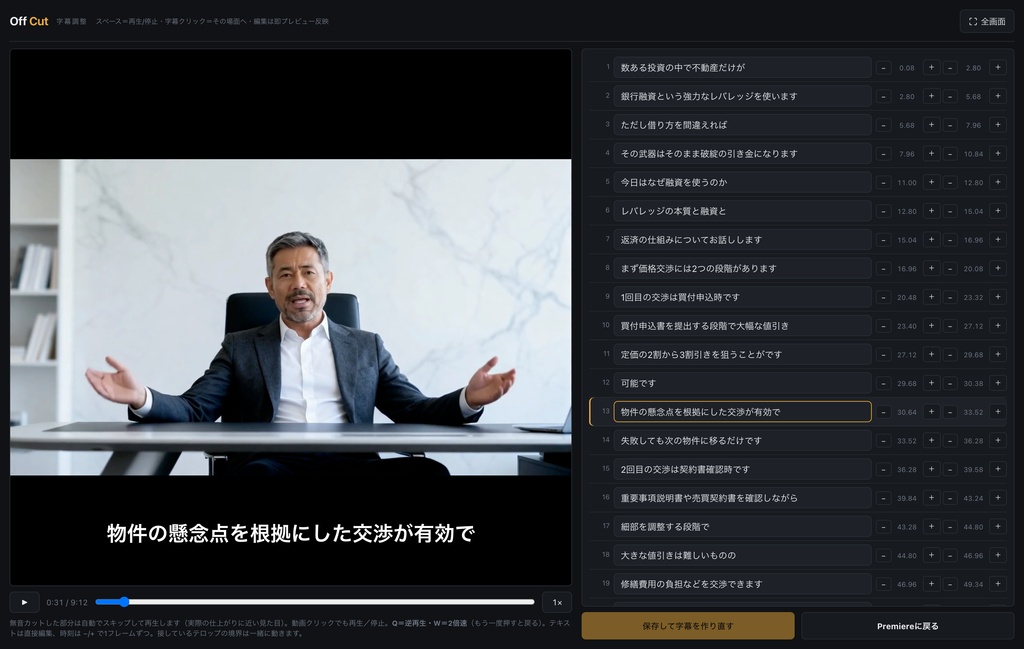Decrease start time 30.64 of subtitle 13

884,412
